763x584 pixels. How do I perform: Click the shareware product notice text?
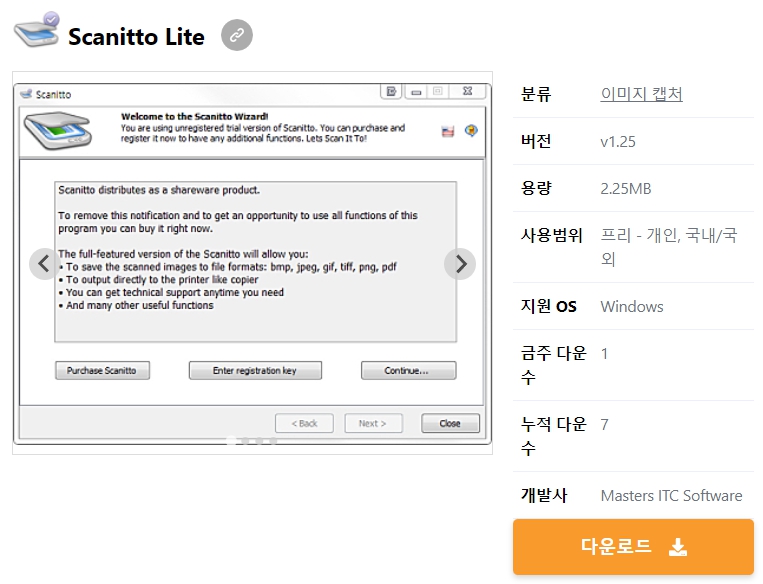159,190
